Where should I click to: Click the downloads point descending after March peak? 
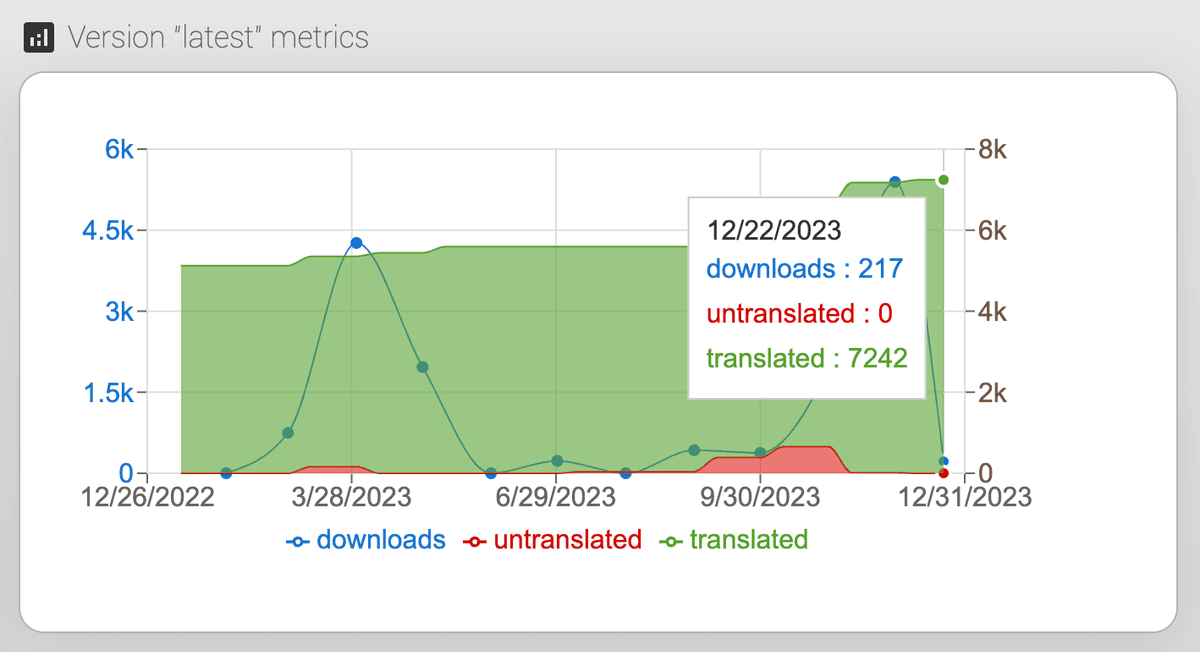coord(422,367)
